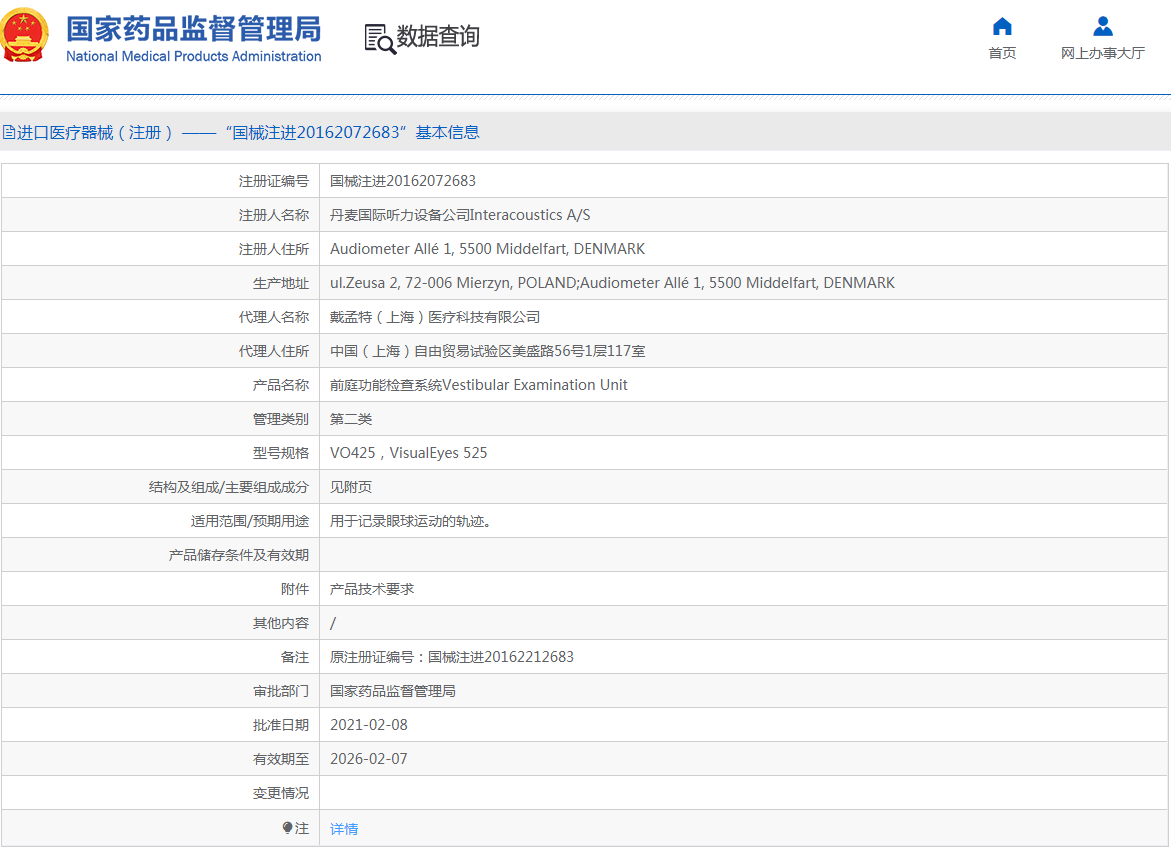The width and height of the screenshot is (1171, 854).
Task: Click registrant name Interacoustics A/S value
Action: [x=460, y=215]
